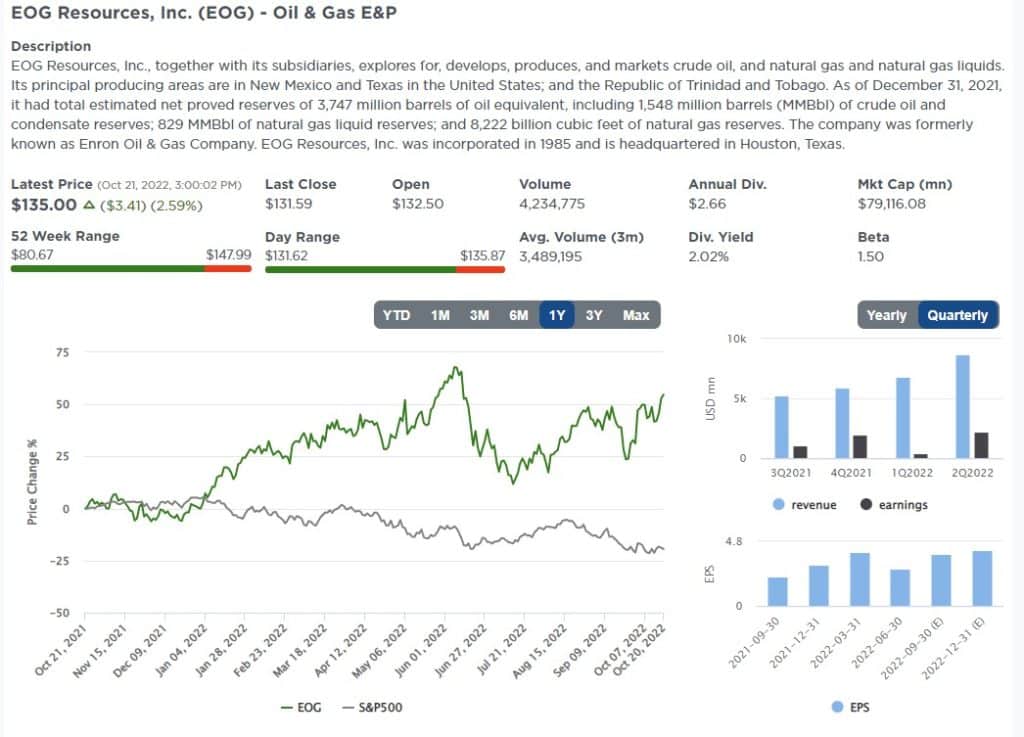Toggle S&P500 series in chart legend
This screenshot has width=1024, height=737.
click(x=372, y=708)
